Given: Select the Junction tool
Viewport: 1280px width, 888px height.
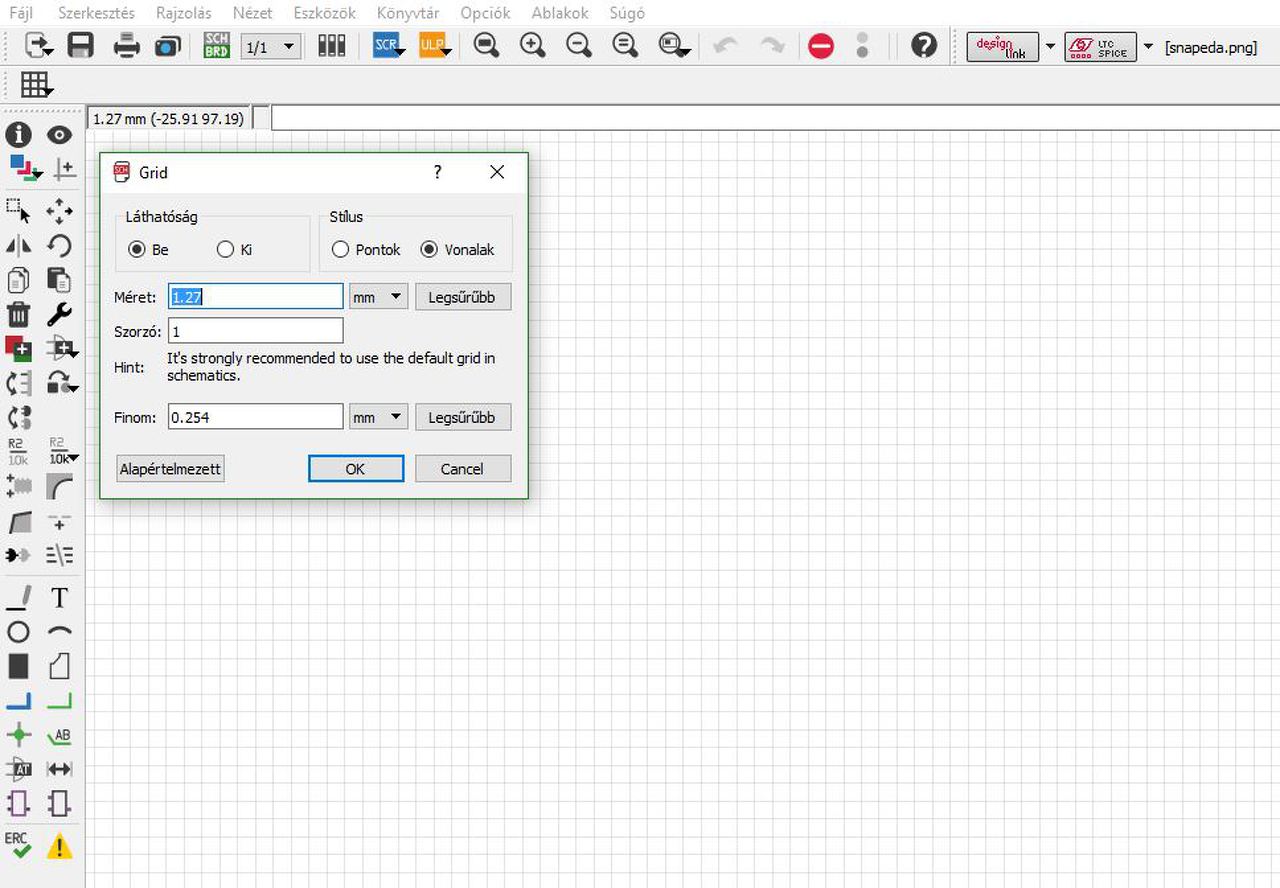Looking at the screenshot, I should (19, 736).
